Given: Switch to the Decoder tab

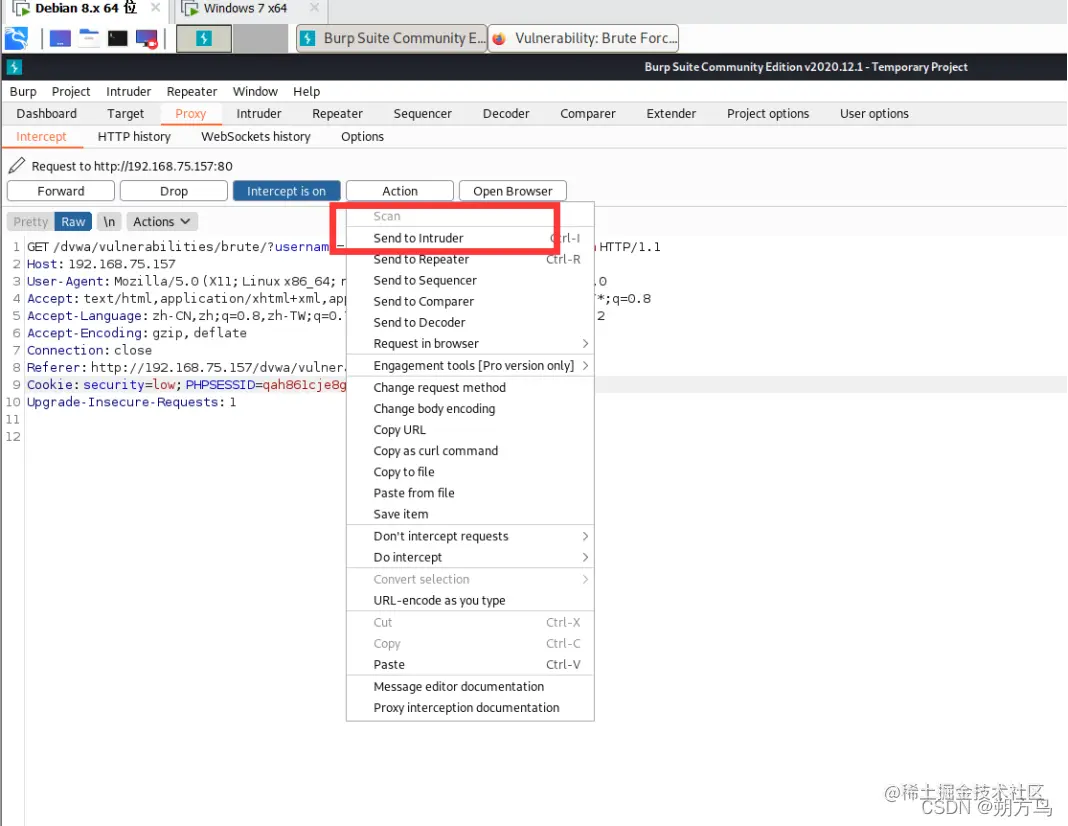Looking at the screenshot, I should 505,114.
